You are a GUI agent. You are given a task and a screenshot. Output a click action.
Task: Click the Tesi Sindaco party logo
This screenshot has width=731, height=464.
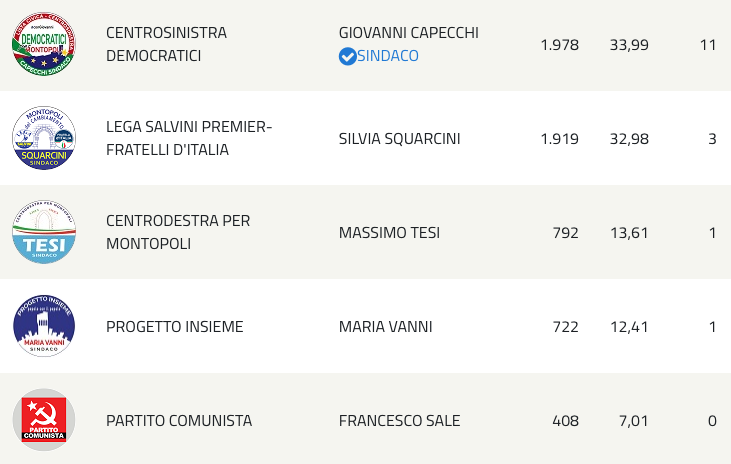coord(43,232)
